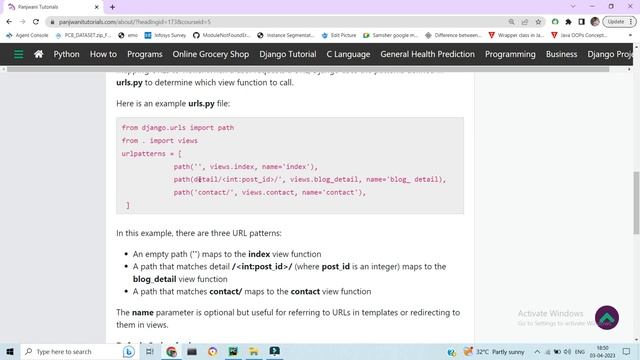640x360 pixels.
Task: Open the screen recorder taskbar icon
Action: coord(274,351)
